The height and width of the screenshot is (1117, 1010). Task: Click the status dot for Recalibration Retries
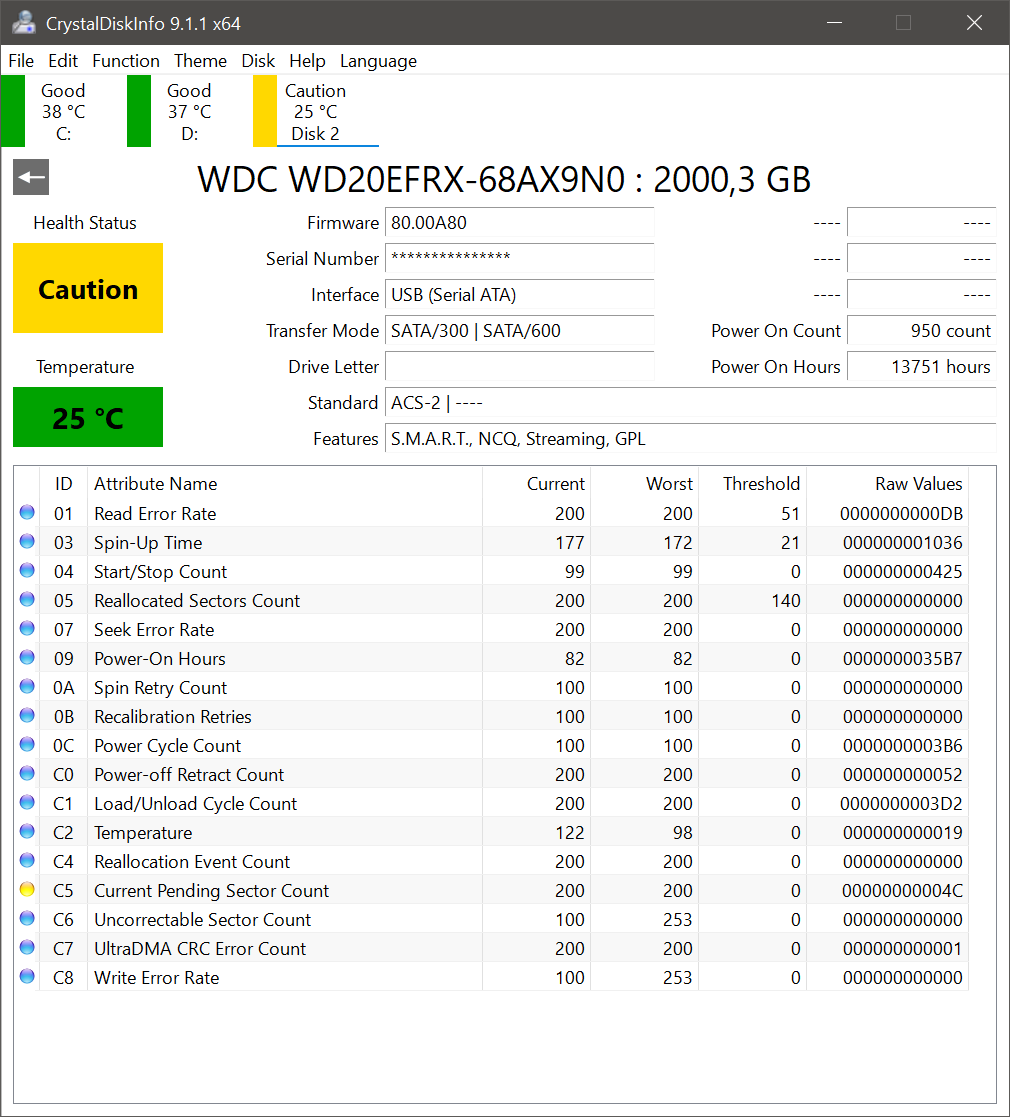(x=27, y=715)
